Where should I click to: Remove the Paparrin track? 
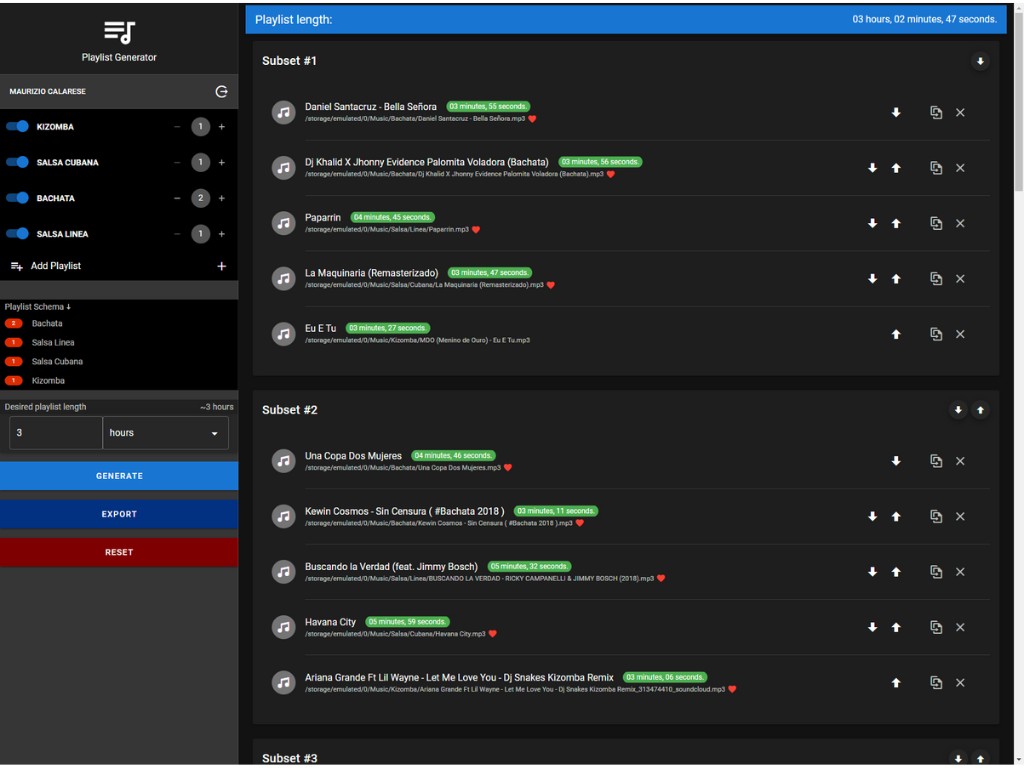[x=960, y=223]
